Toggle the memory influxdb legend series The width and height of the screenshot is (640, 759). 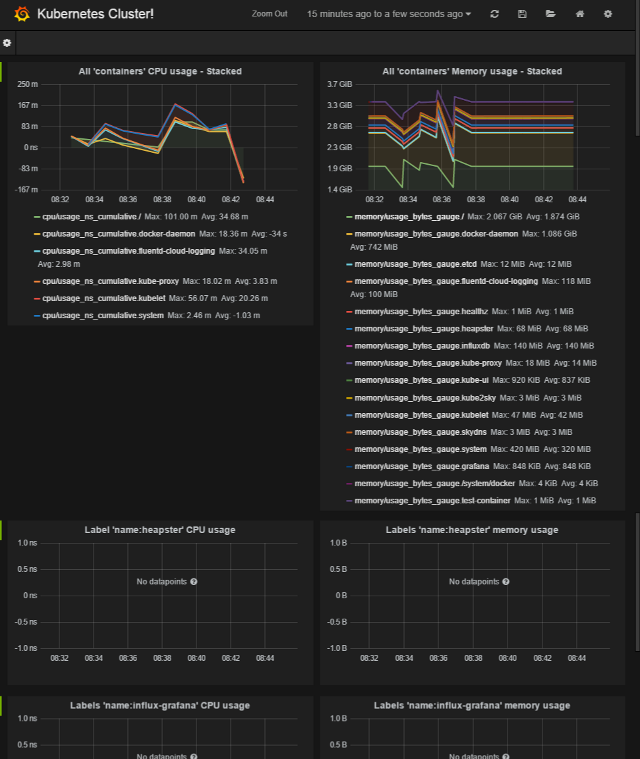(422, 346)
